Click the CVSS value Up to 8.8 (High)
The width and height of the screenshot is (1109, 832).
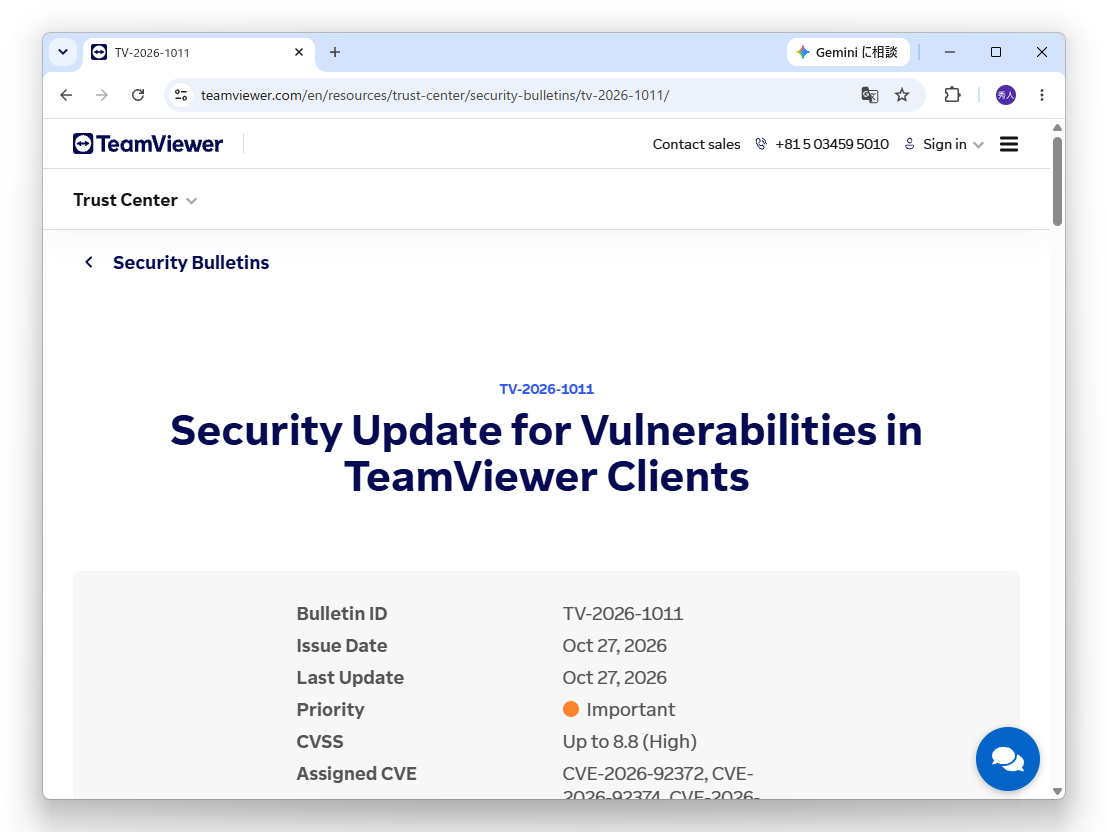click(x=629, y=741)
